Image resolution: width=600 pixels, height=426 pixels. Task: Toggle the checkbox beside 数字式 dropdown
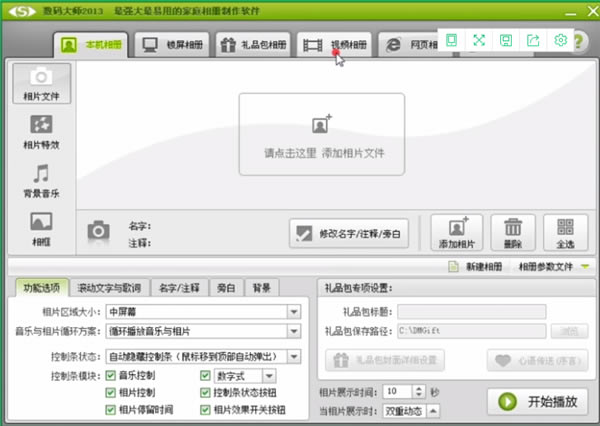point(205,376)
